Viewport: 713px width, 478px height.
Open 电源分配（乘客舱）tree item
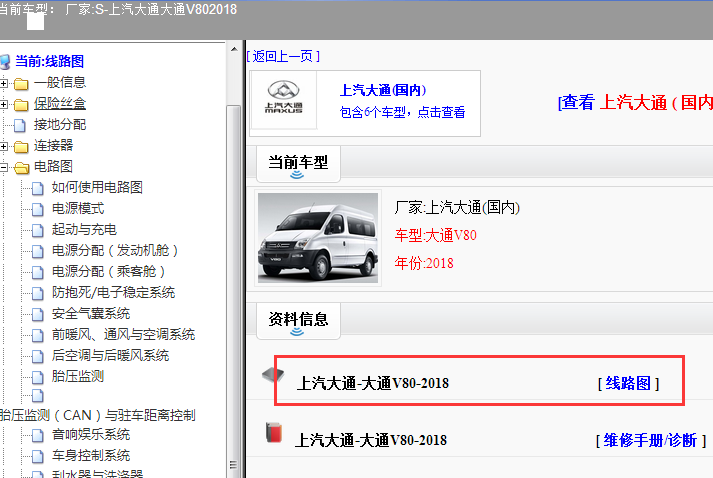click(108, 271)
